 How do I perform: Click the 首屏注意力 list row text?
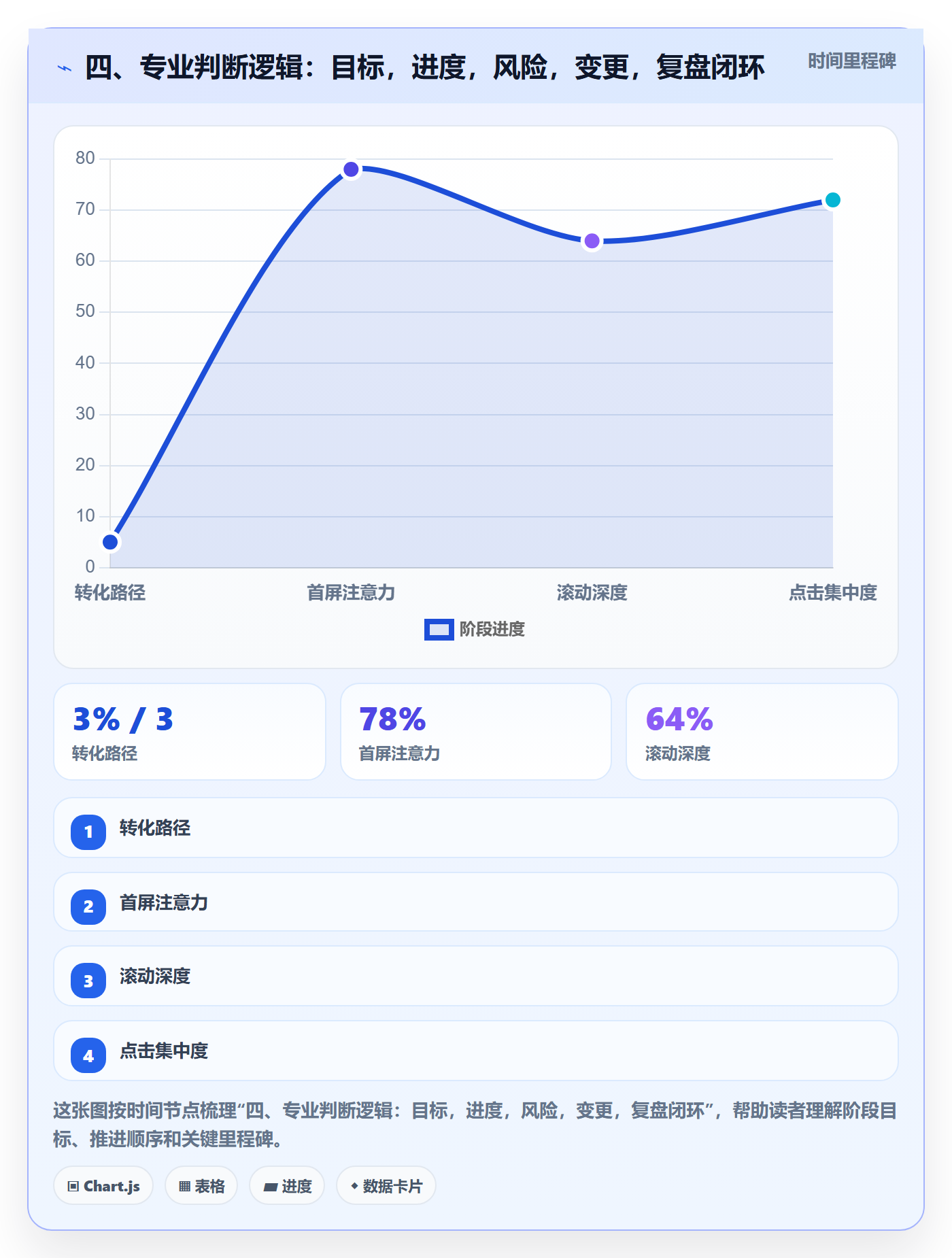pos(164,903)
